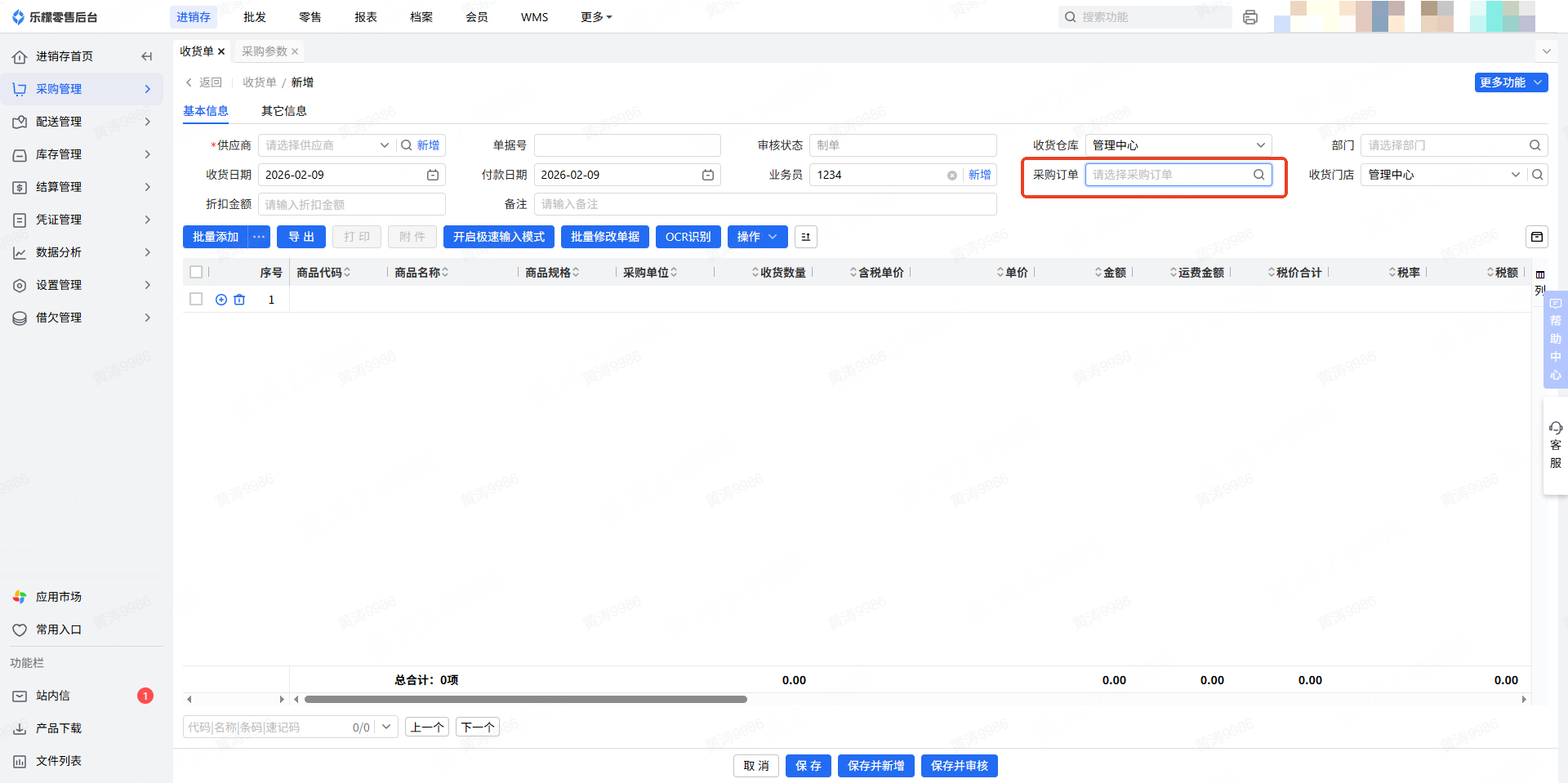The height and width of the screenshot is (783, 1568).
Task: Click 取消 button
Action: coord(756,766)
